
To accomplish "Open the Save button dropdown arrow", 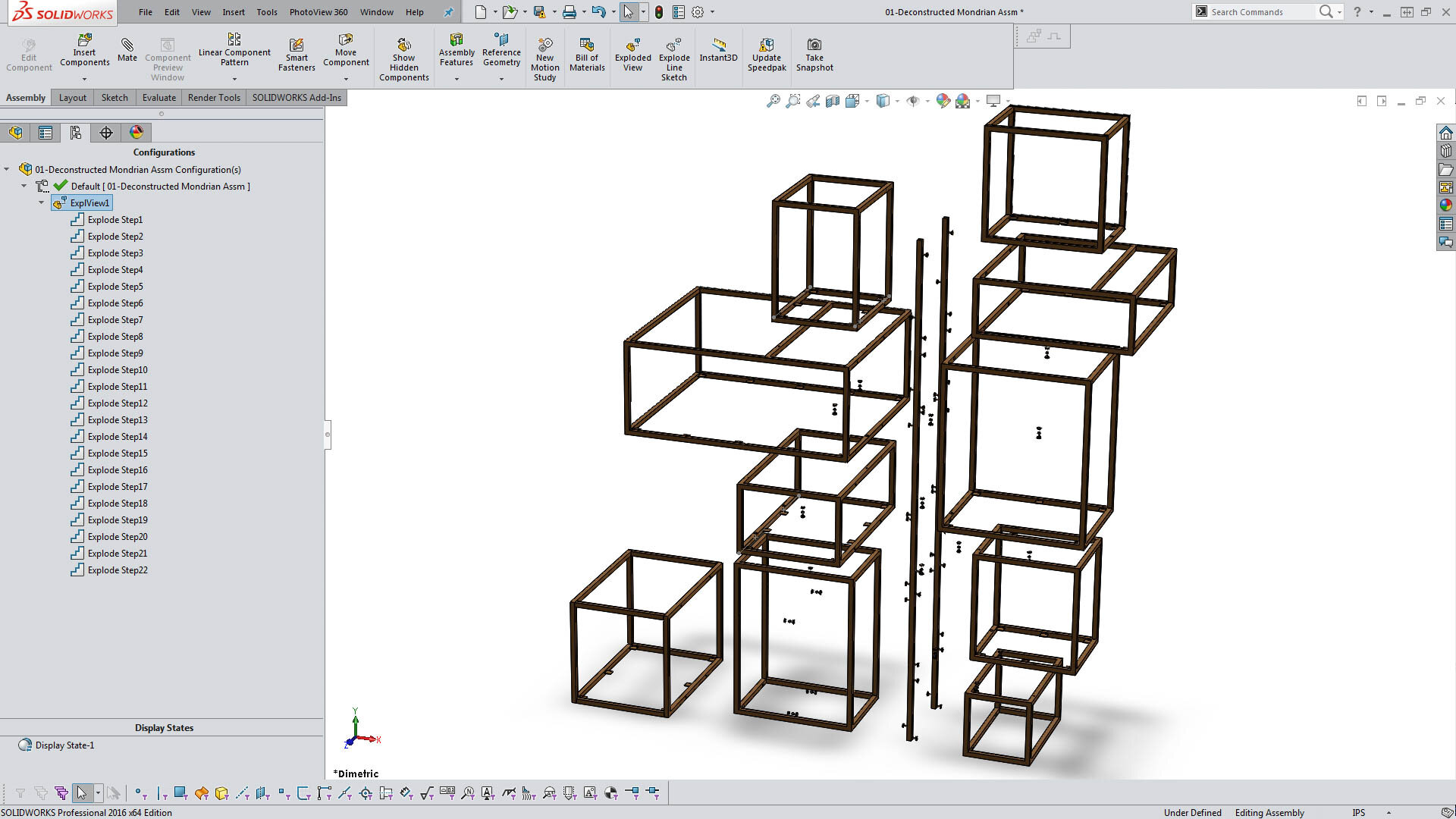I will pos(554,12).
